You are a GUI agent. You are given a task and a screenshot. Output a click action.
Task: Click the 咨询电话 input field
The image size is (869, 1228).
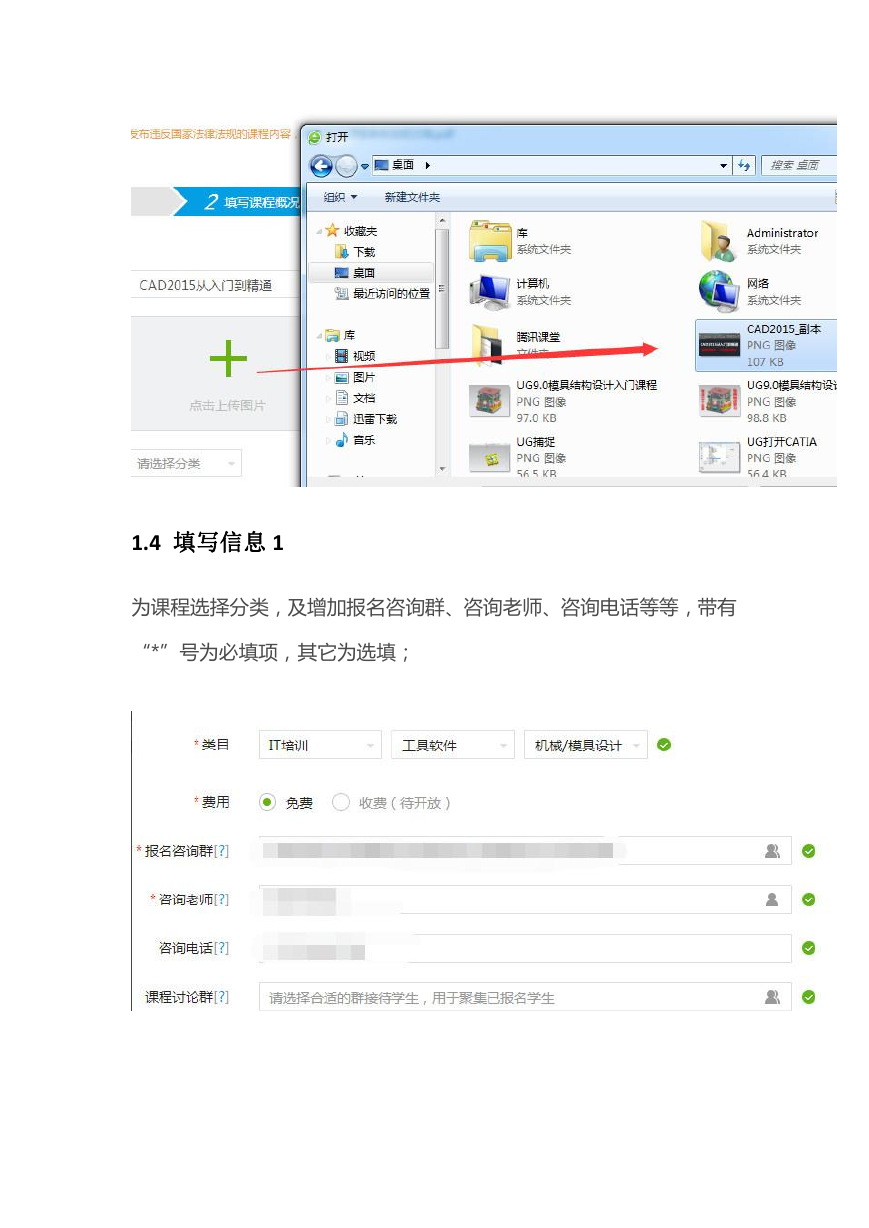click(525, 948)
